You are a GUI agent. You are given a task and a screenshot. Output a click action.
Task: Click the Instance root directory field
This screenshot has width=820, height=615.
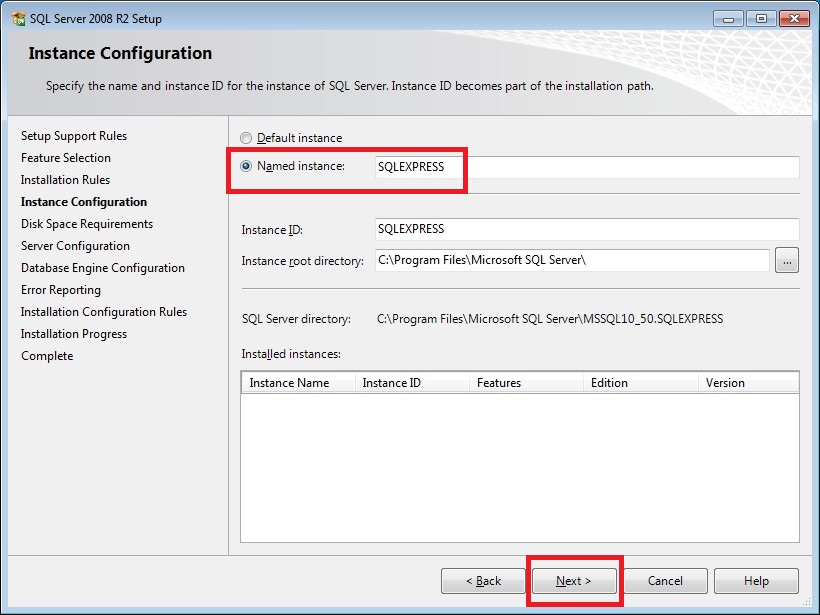point(572,261)
